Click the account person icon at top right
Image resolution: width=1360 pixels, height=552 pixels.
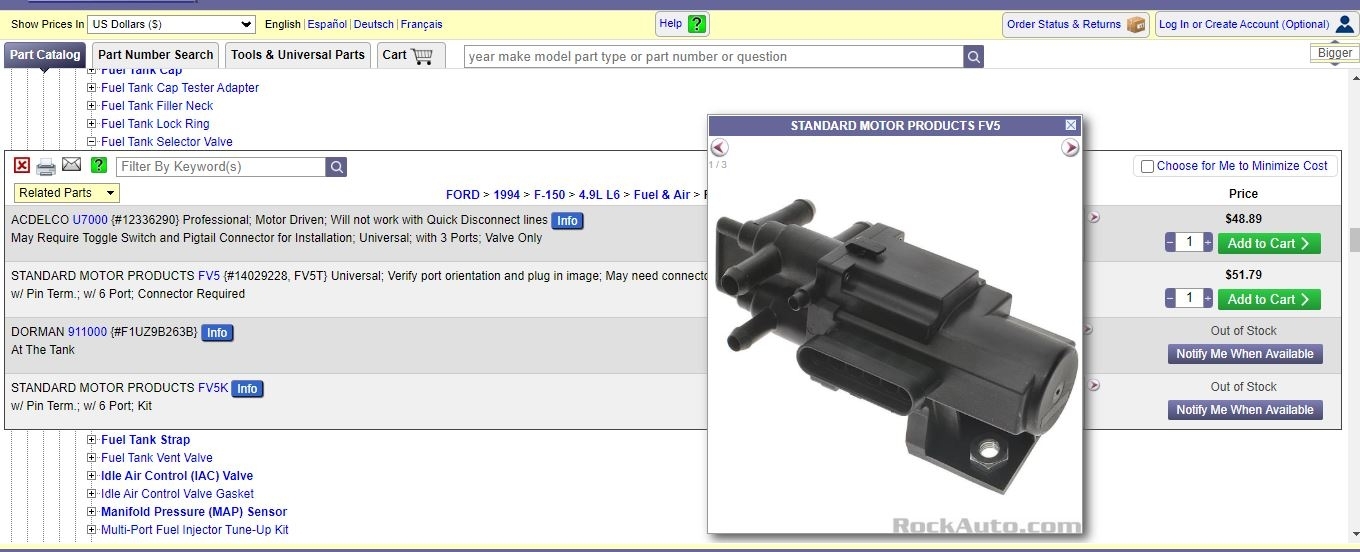point(1344,24)
